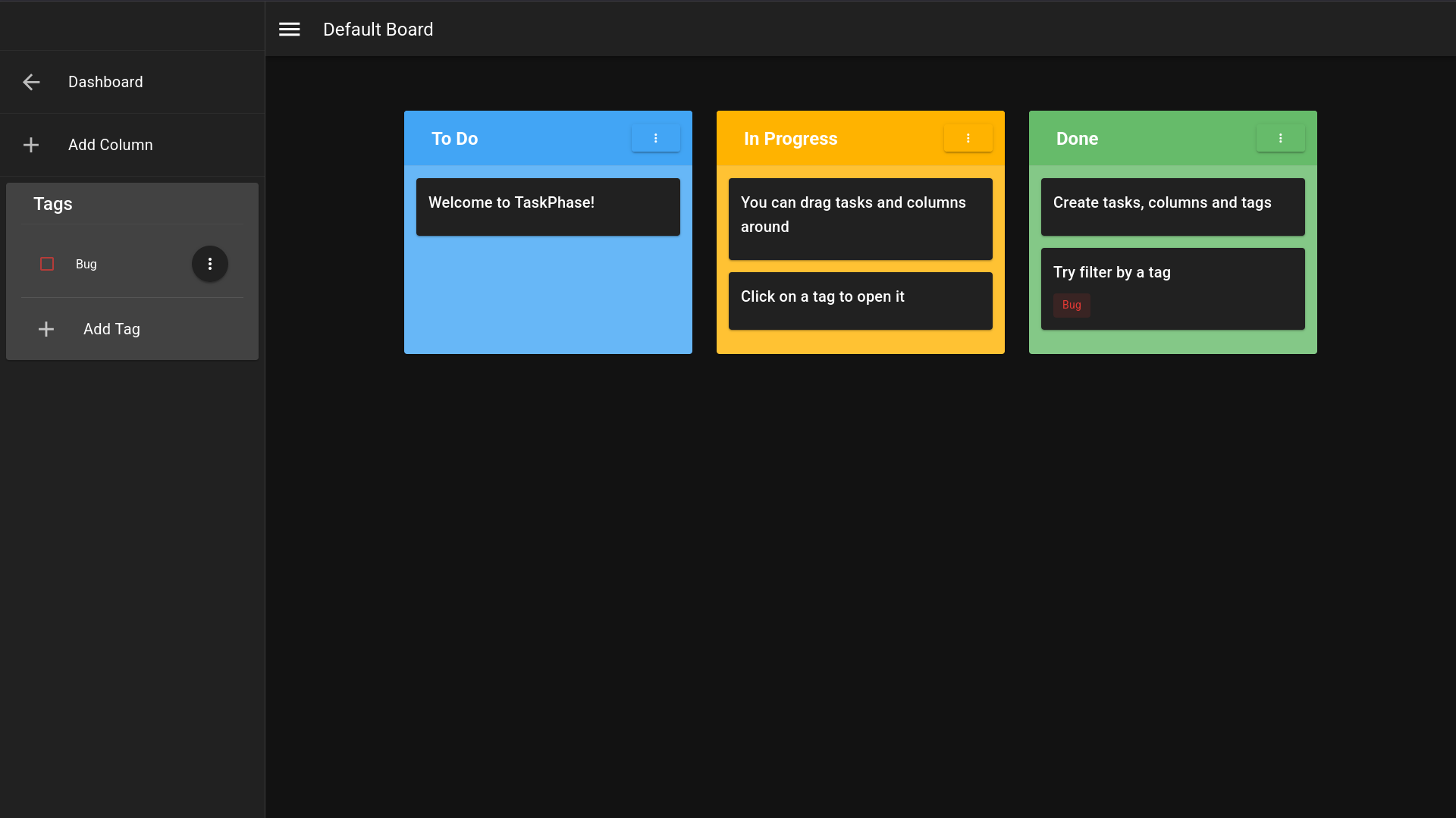
Task: Click the Default Board title
Action: (x=378, y=29)
